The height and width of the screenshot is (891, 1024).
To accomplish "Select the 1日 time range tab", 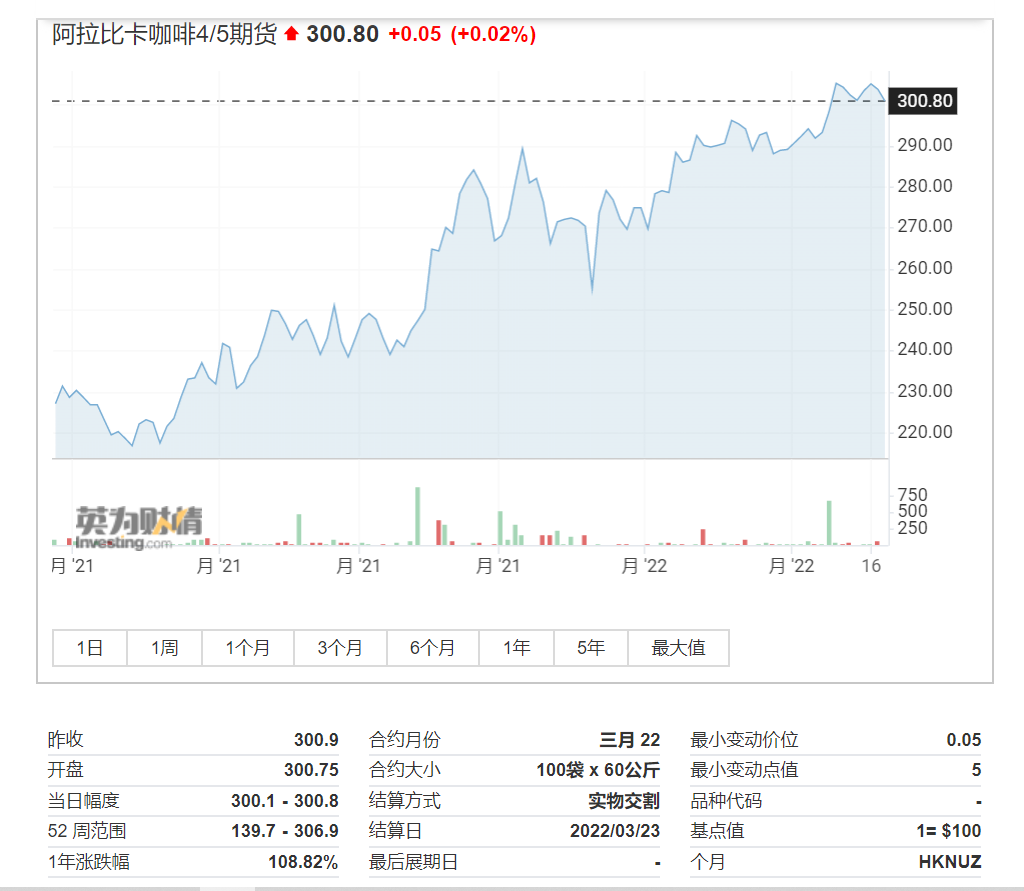I will [x=89, y=647].
